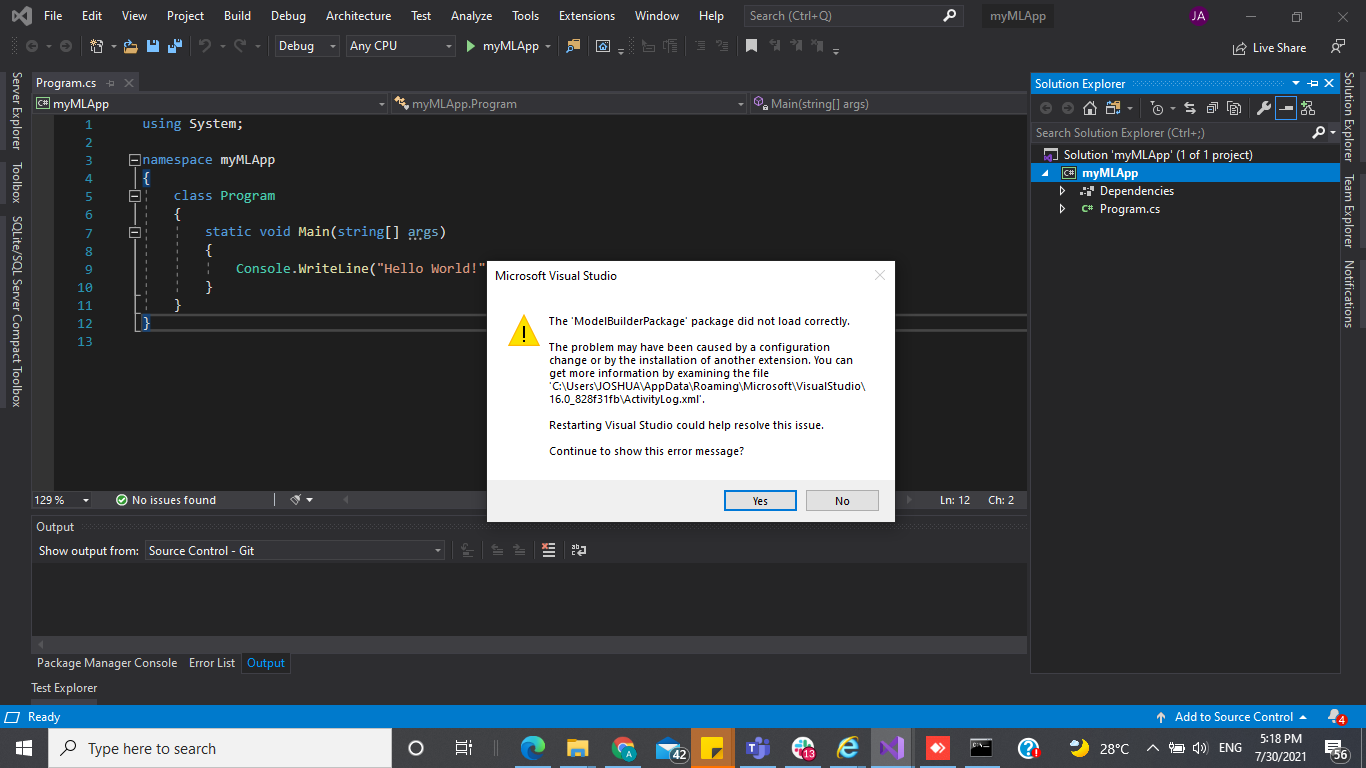Click the Save All icon
Screen dimensions: 1366x768
174,46
